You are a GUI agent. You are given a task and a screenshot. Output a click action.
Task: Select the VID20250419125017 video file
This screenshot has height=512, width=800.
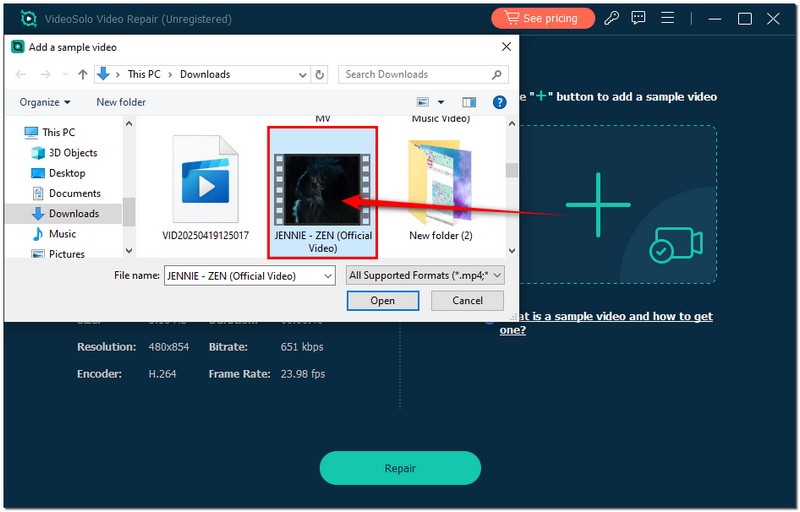click(205, 188)
